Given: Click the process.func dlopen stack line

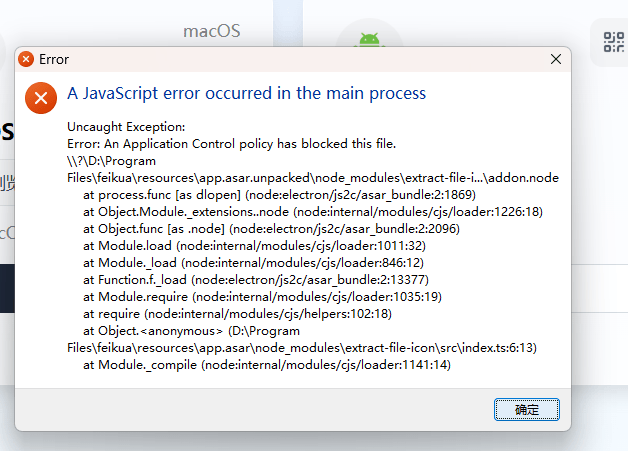Looking at the screenshot, I should pyautogui.click(x=279, y=195).
